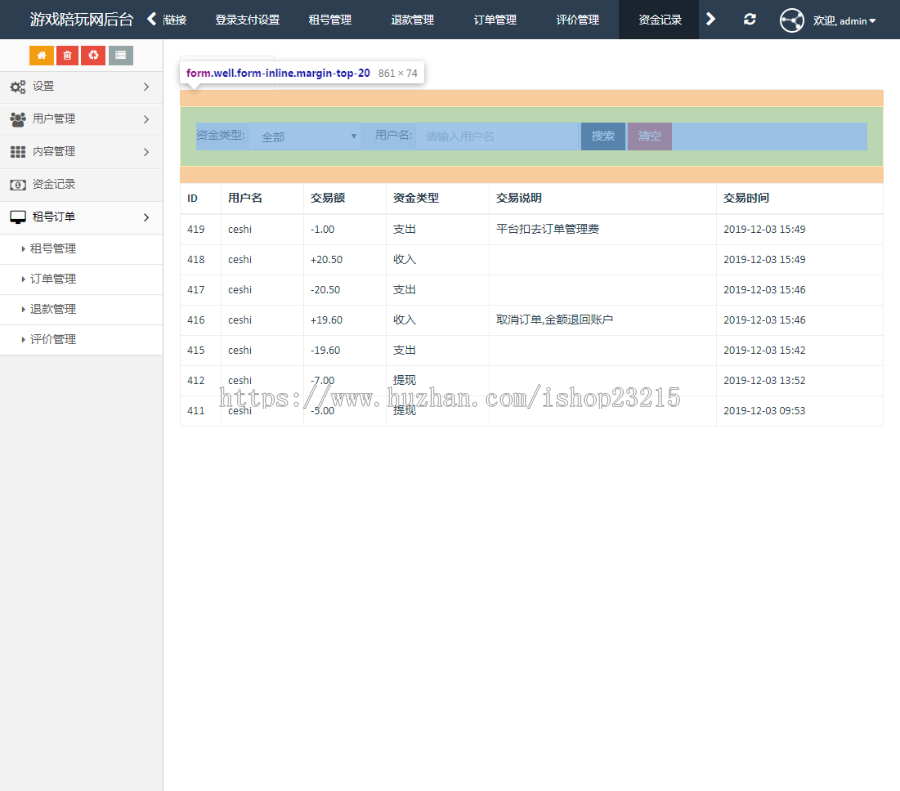
Task: Click the admin avatar icon
Action: click(792, 20)
